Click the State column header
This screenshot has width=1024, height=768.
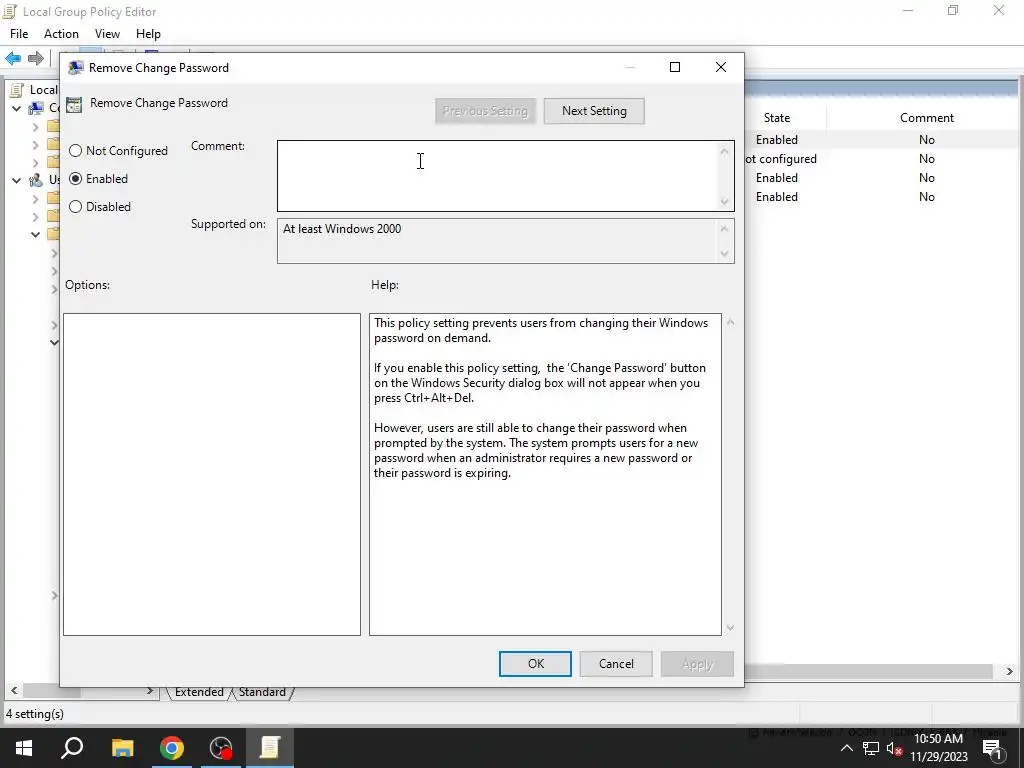776,118
